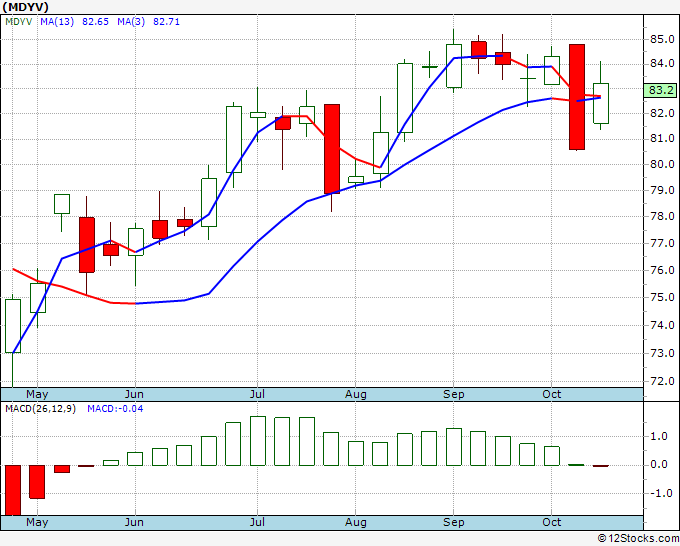Click the 0.0 MACD axis label

click(659, 465)
